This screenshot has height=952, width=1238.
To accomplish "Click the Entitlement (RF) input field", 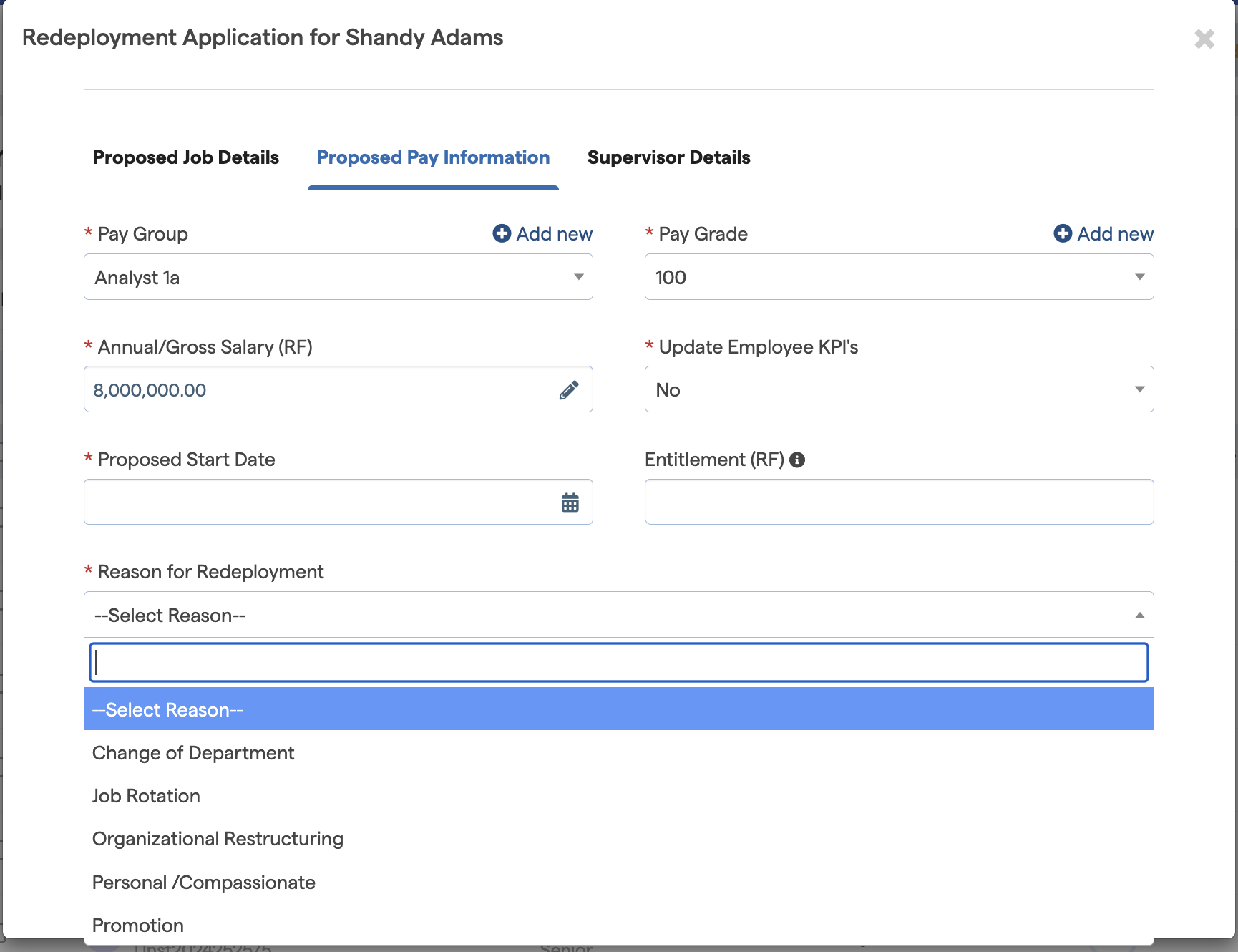I will pos(899,502).
